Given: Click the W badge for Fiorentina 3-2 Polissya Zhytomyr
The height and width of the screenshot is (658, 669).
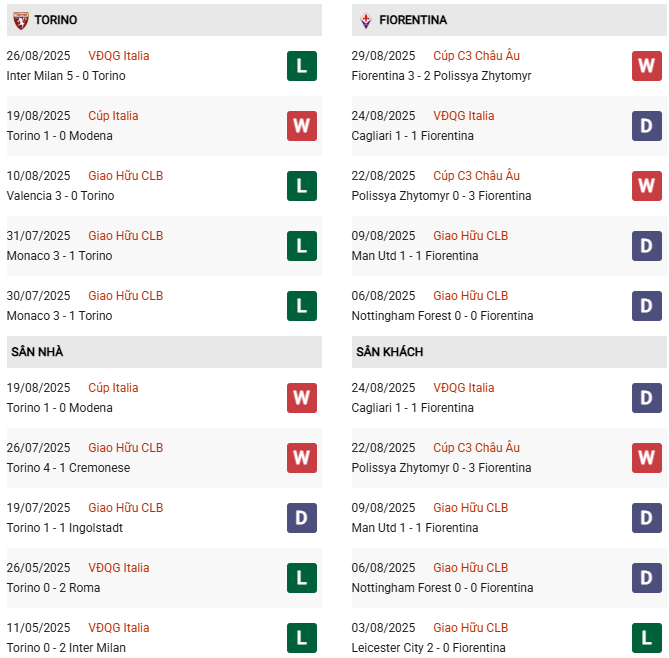Looking at the screenshot, I should click(x=646, y=66).
